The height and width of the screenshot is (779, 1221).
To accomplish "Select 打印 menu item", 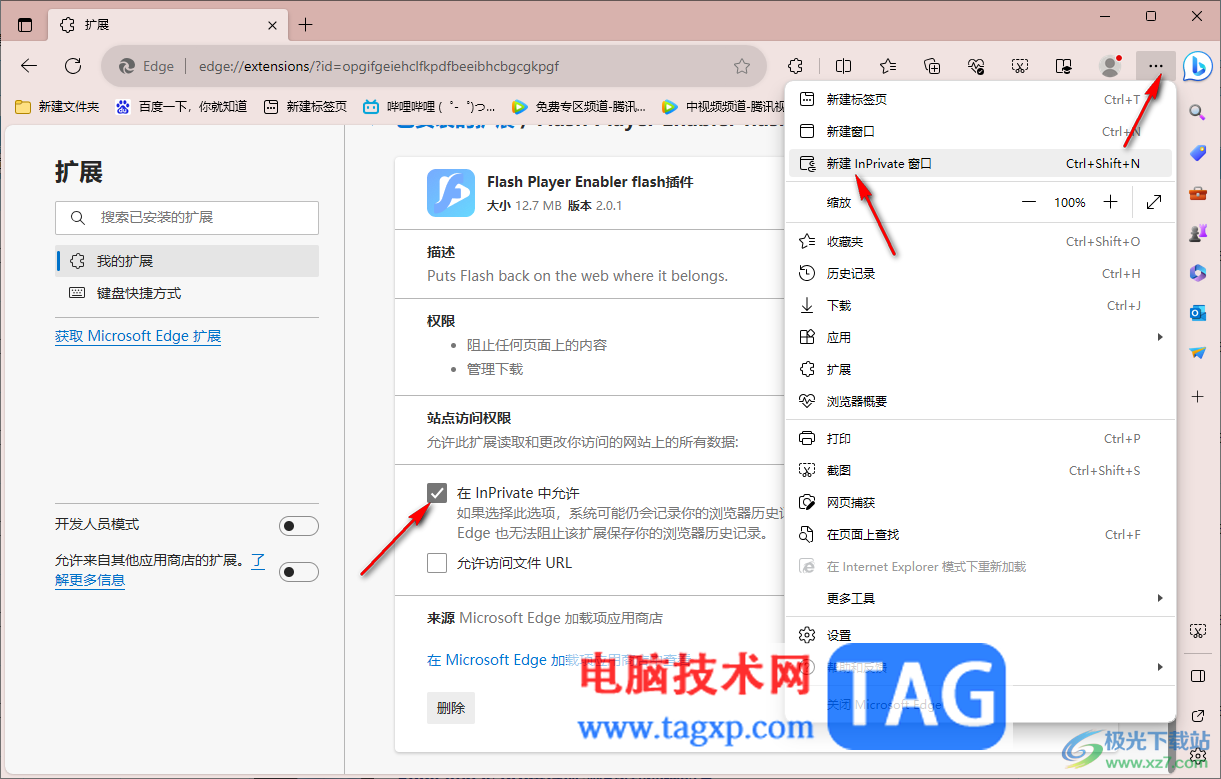I will coord(981,438).
